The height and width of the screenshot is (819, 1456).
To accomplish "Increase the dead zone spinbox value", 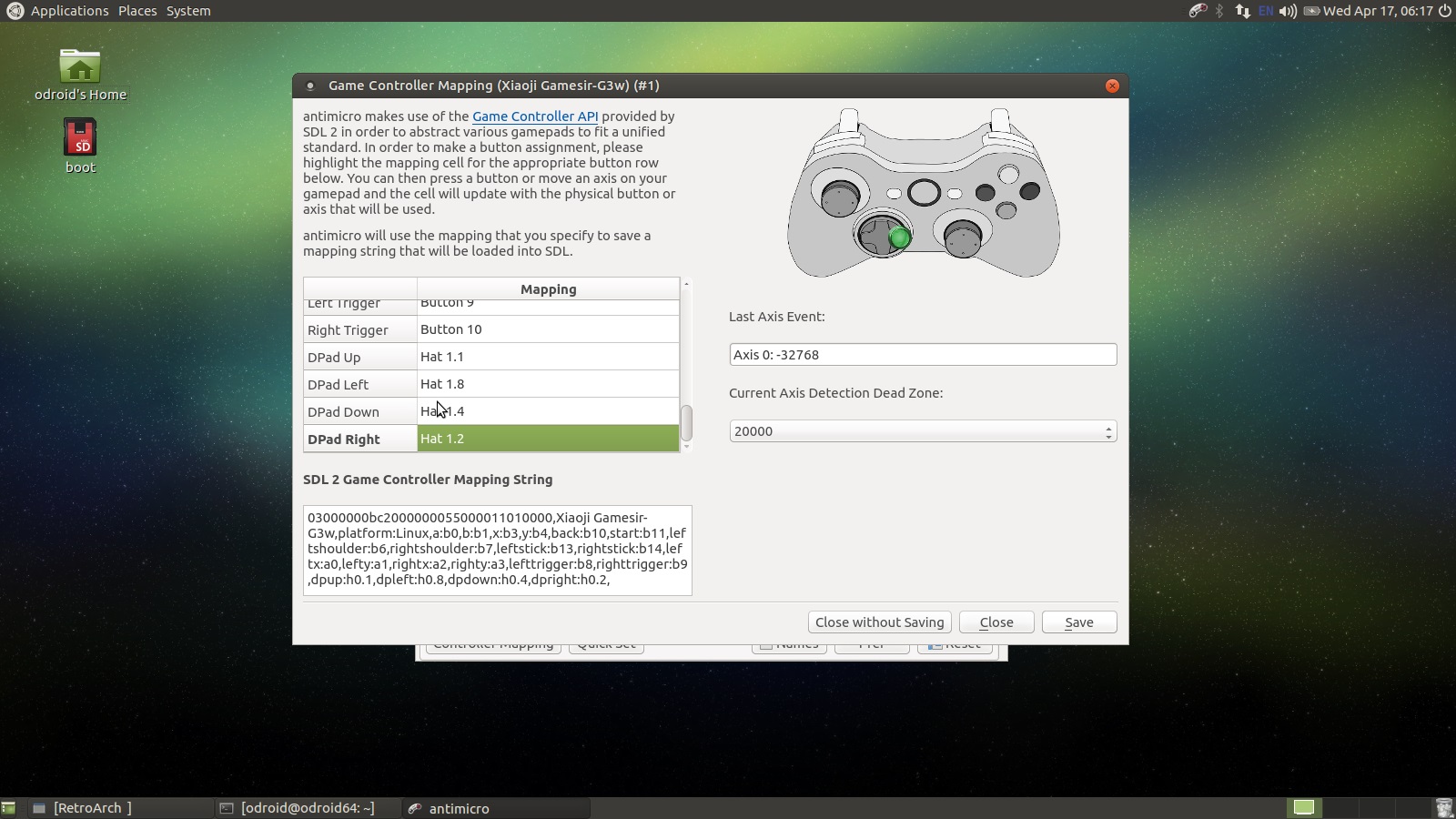I will (1108, 427).
